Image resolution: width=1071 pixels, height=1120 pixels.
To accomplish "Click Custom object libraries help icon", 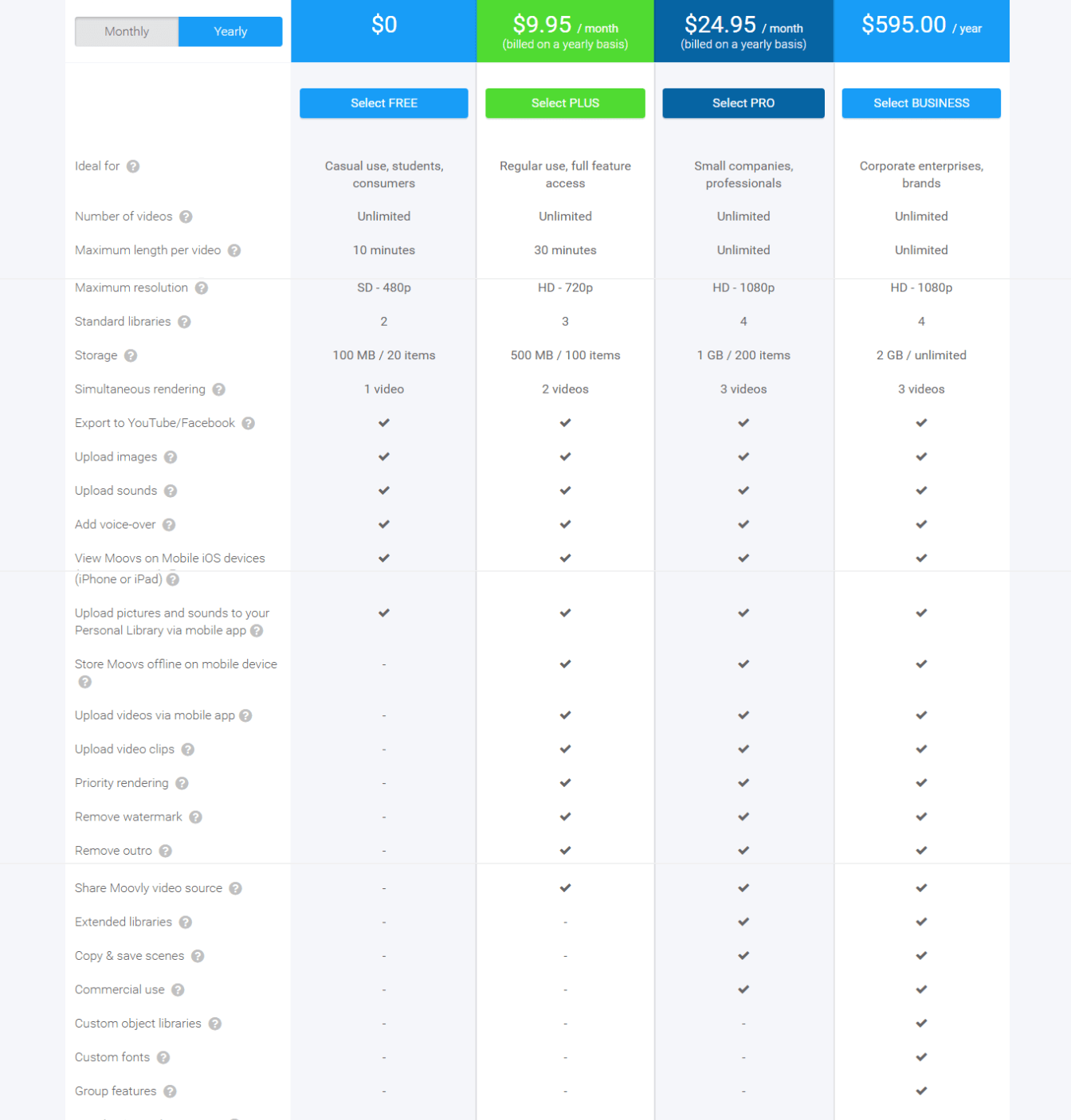I will click(x=215, y=1024).
